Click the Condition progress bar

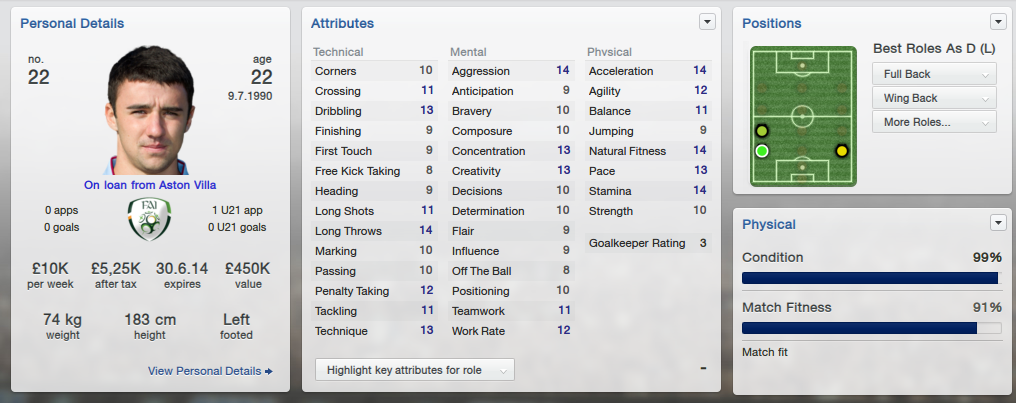tap(870, 278)
